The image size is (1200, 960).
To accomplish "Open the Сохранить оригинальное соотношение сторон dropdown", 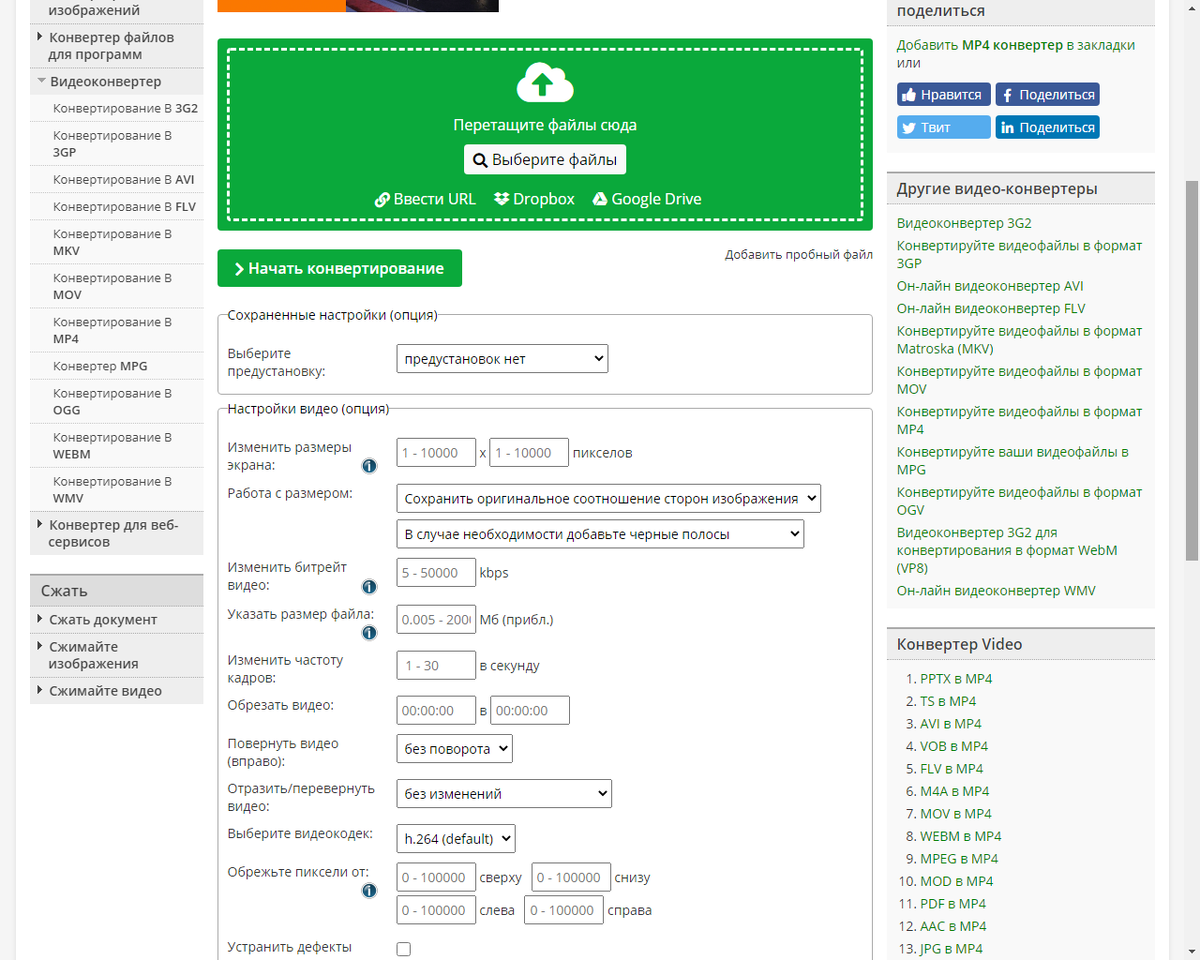I will [608, 498].
